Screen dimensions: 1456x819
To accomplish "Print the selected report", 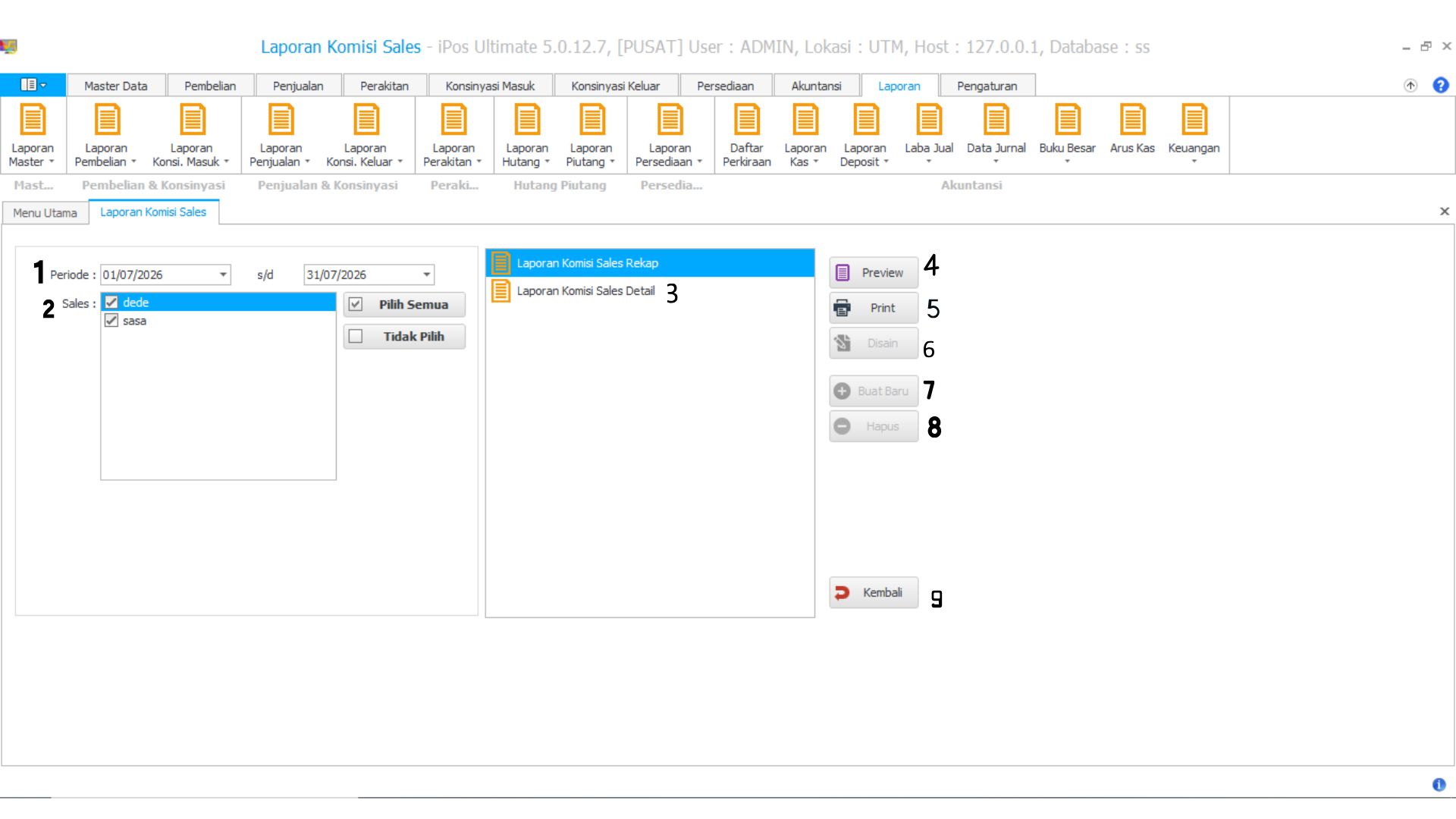I will click(x=874, y=308).
